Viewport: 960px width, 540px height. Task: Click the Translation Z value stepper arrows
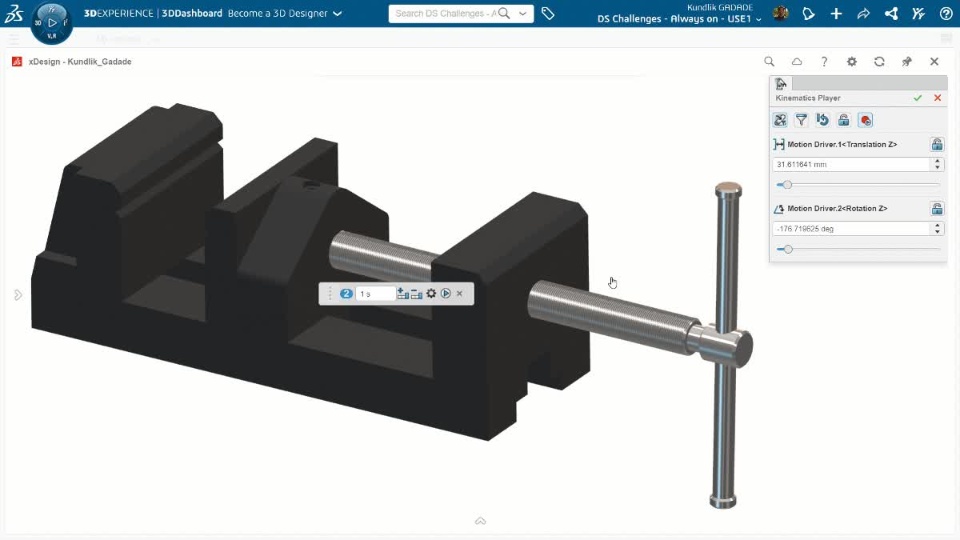937,164
